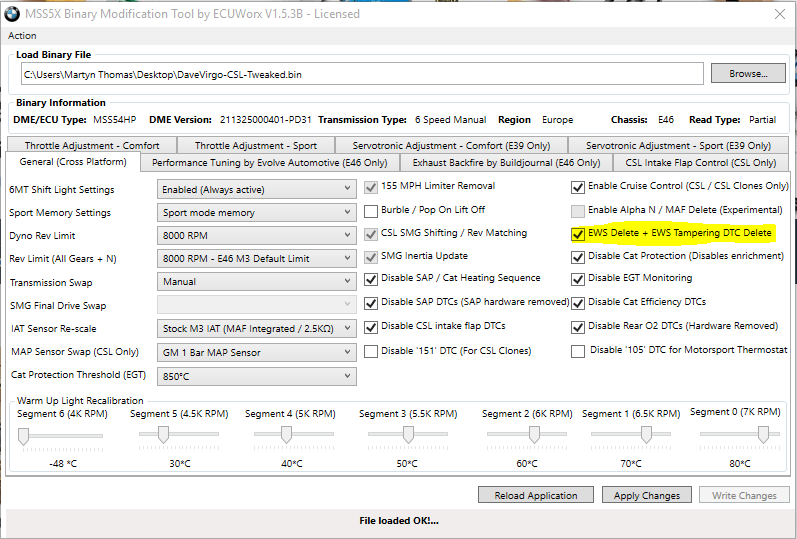Click the MSS54HP DME/ECU type value

pyautogui.click(x=115, y=120)
